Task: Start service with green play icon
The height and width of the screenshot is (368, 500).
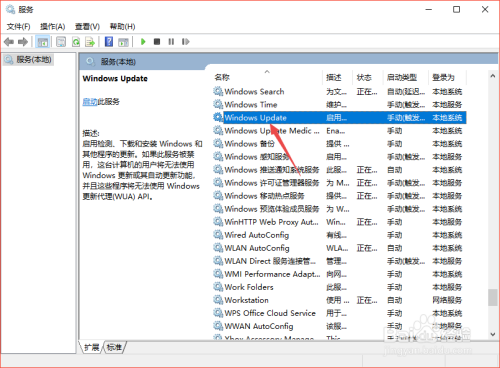Action: 143,42
